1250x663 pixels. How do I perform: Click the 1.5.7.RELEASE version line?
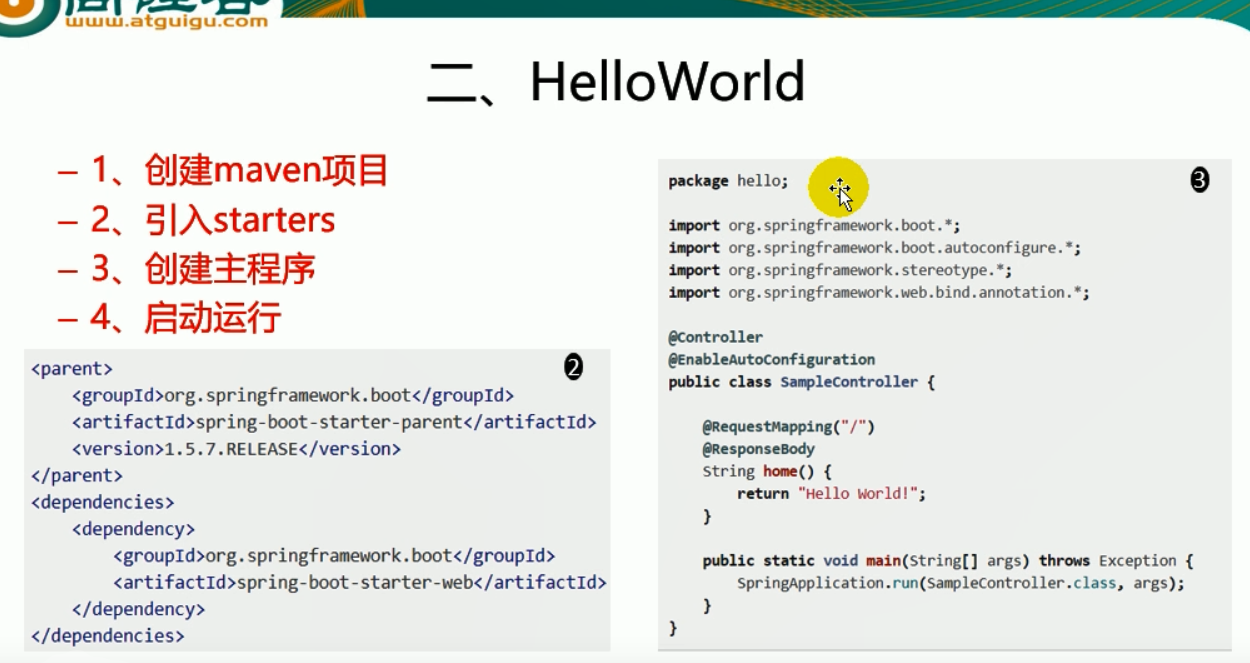tap(236, 449)
